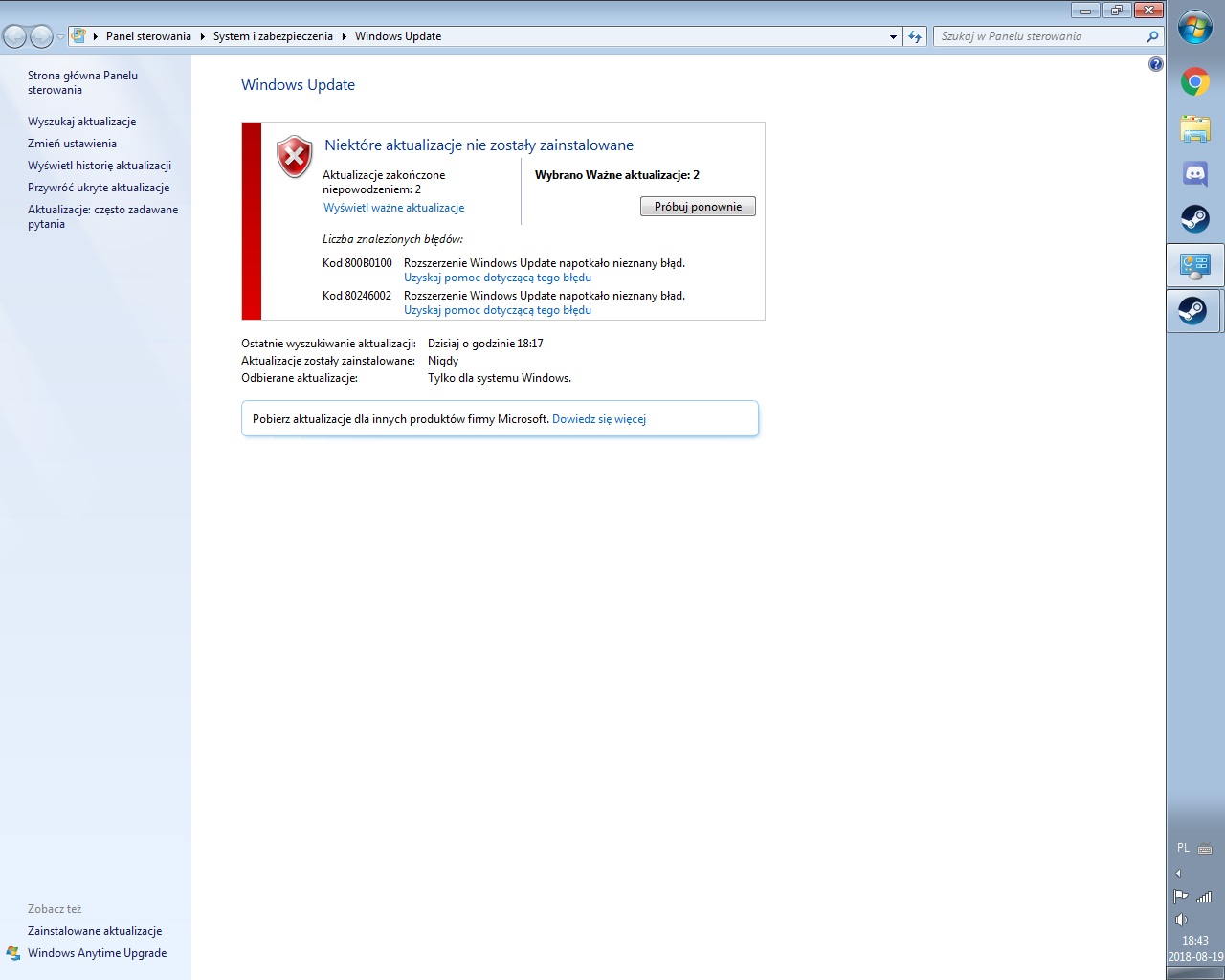Screen dimensions: 1225x980
Task: Open Zmień ustawienia
Action: pos(72,144)
